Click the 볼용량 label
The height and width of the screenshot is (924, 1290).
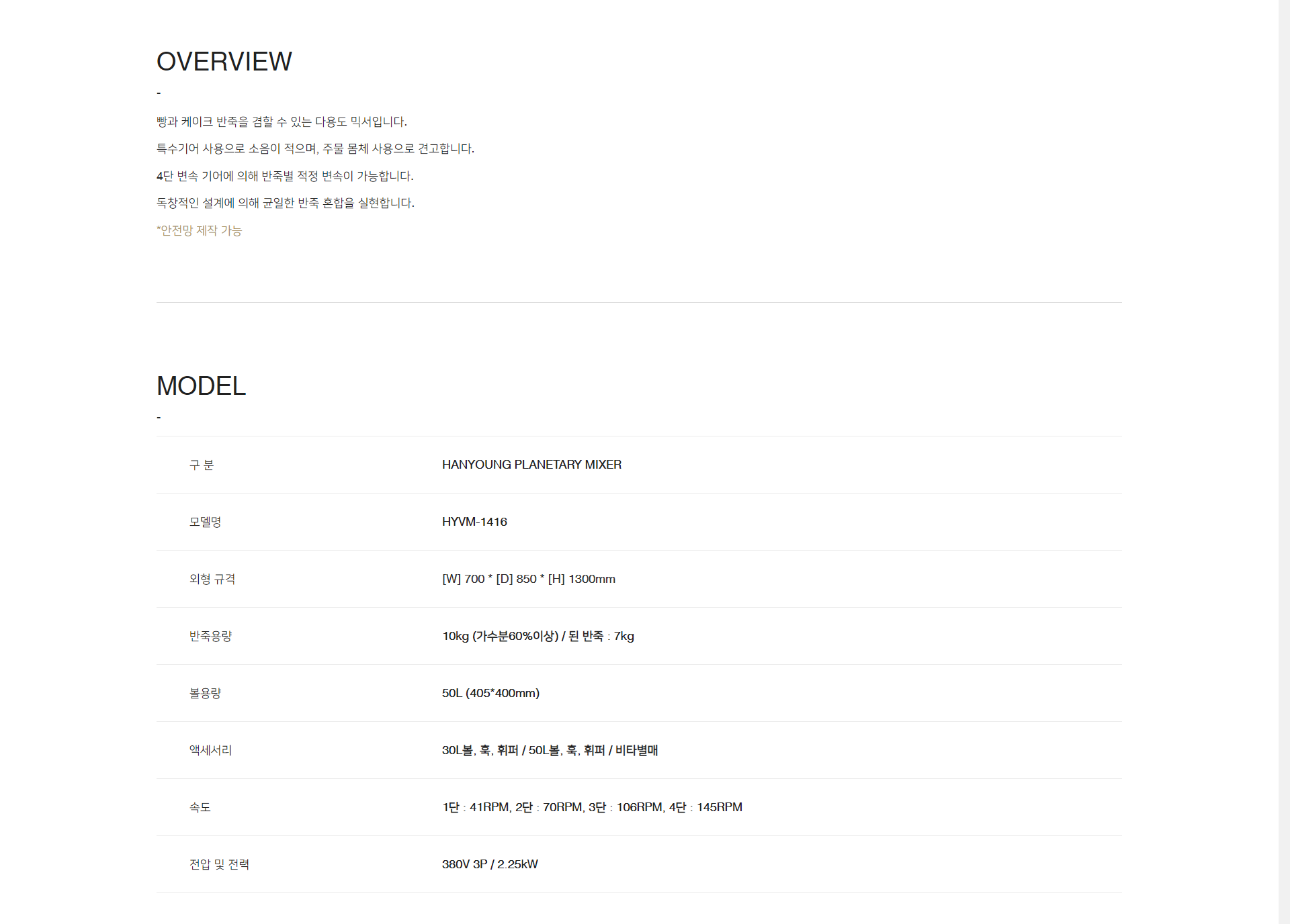click(x=205, y=693)
